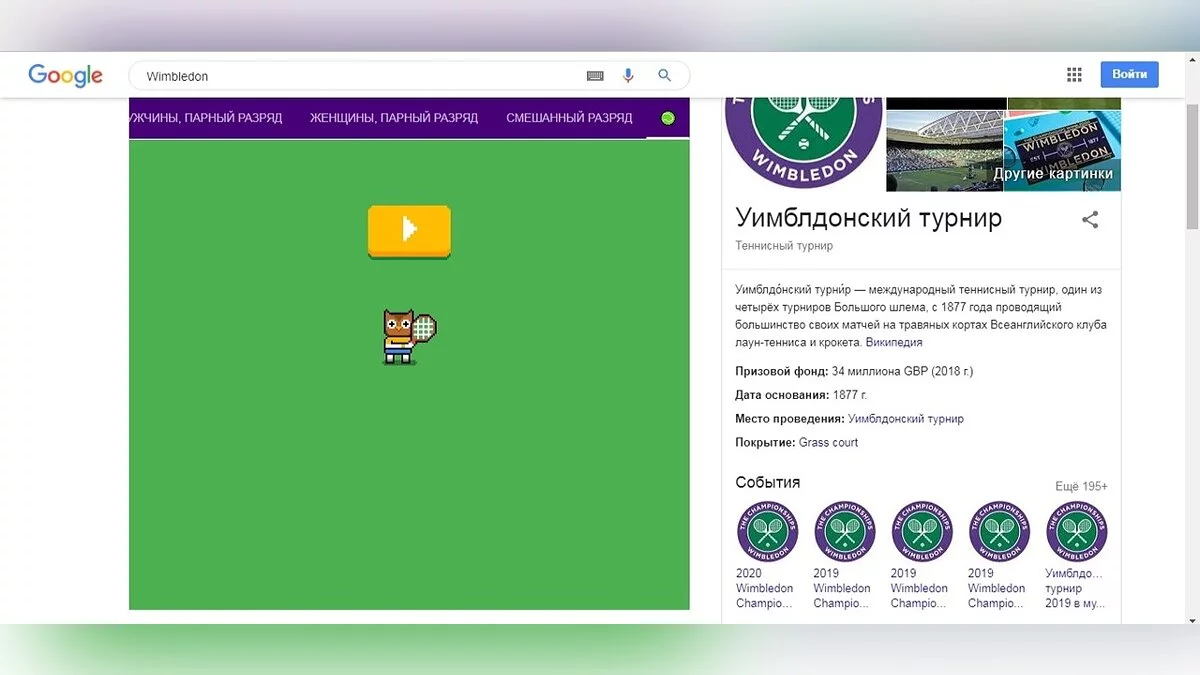Click the События section heading
Viewport: 1200px width, 675px height.
point(767,482)
